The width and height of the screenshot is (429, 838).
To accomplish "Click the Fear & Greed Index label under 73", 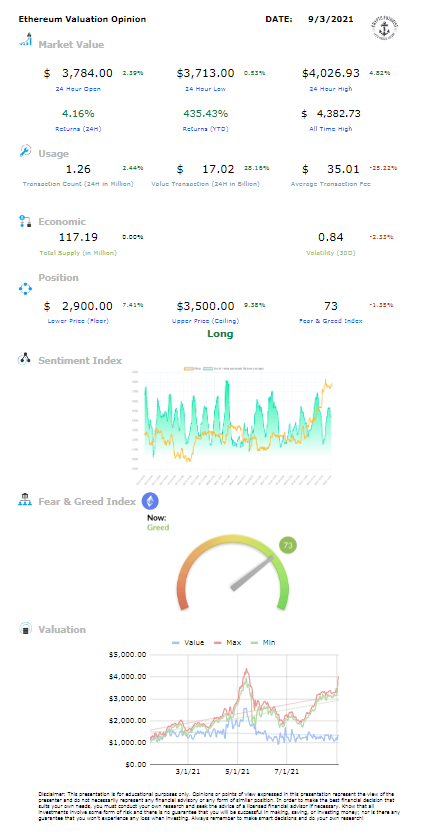I will [x=331, y=321].
